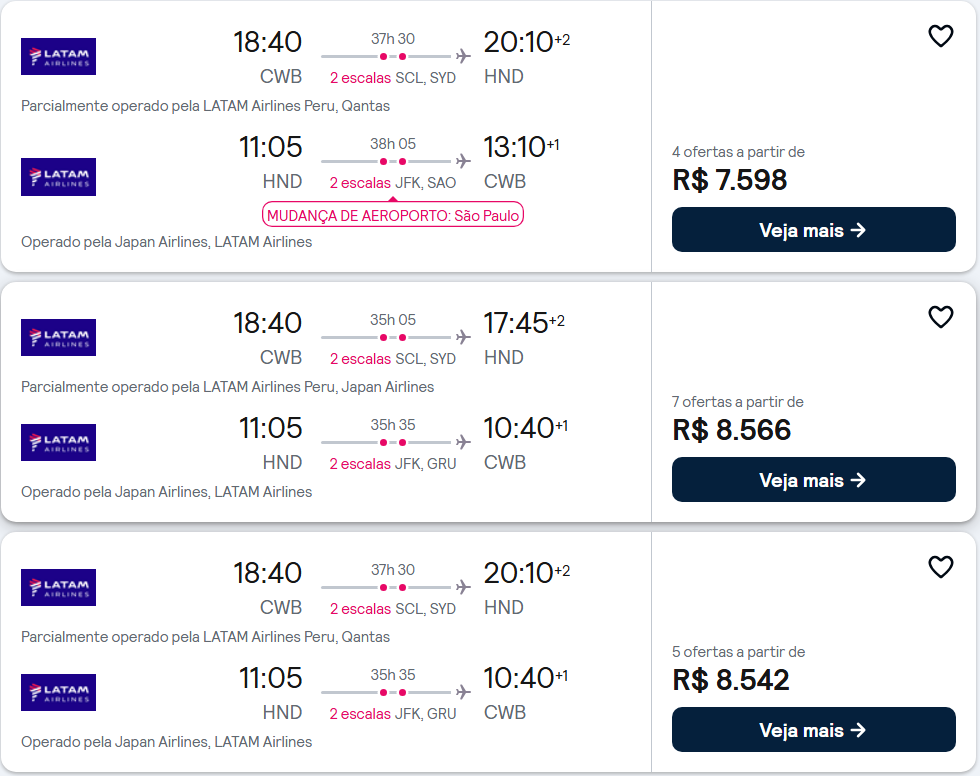Favorite the R$ 8.566 flight offer
The image size is (980, 776).
pyautogui.click(x=940, y=317)
